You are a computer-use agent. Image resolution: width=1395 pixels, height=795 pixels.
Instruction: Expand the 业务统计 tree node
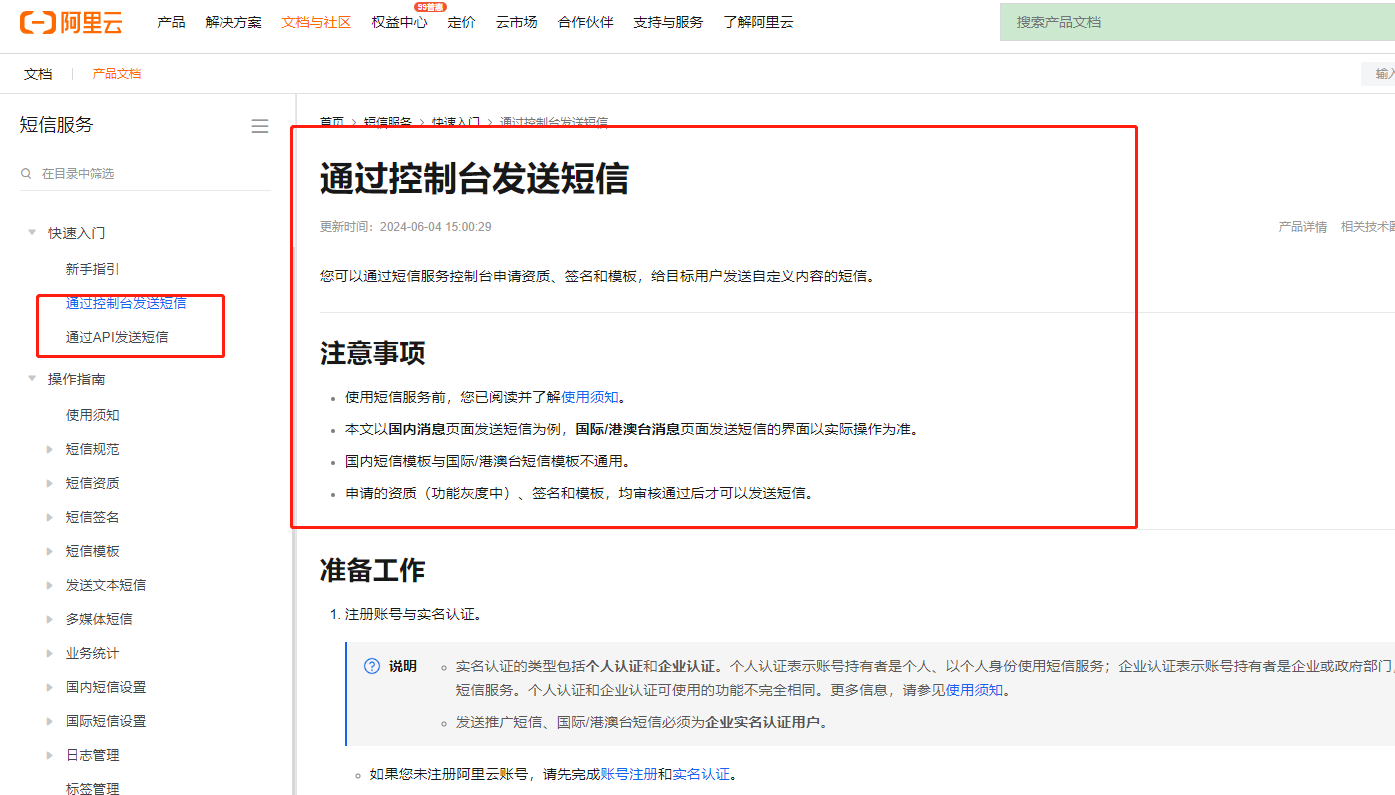[x=50, y=653]
